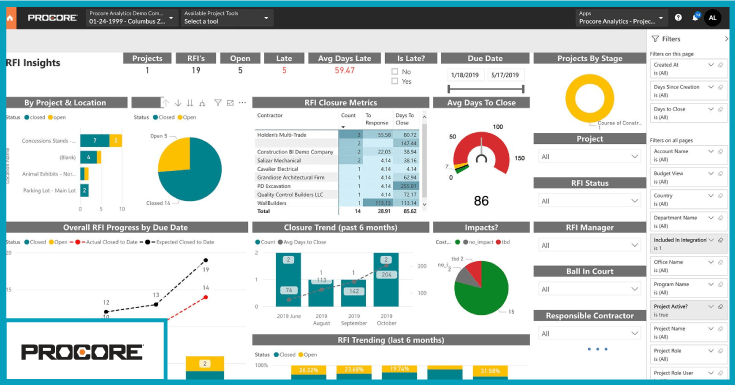Clear the Included In Integration filter eraser
This screenshot has width=735, height=385.
pos(720,240)
